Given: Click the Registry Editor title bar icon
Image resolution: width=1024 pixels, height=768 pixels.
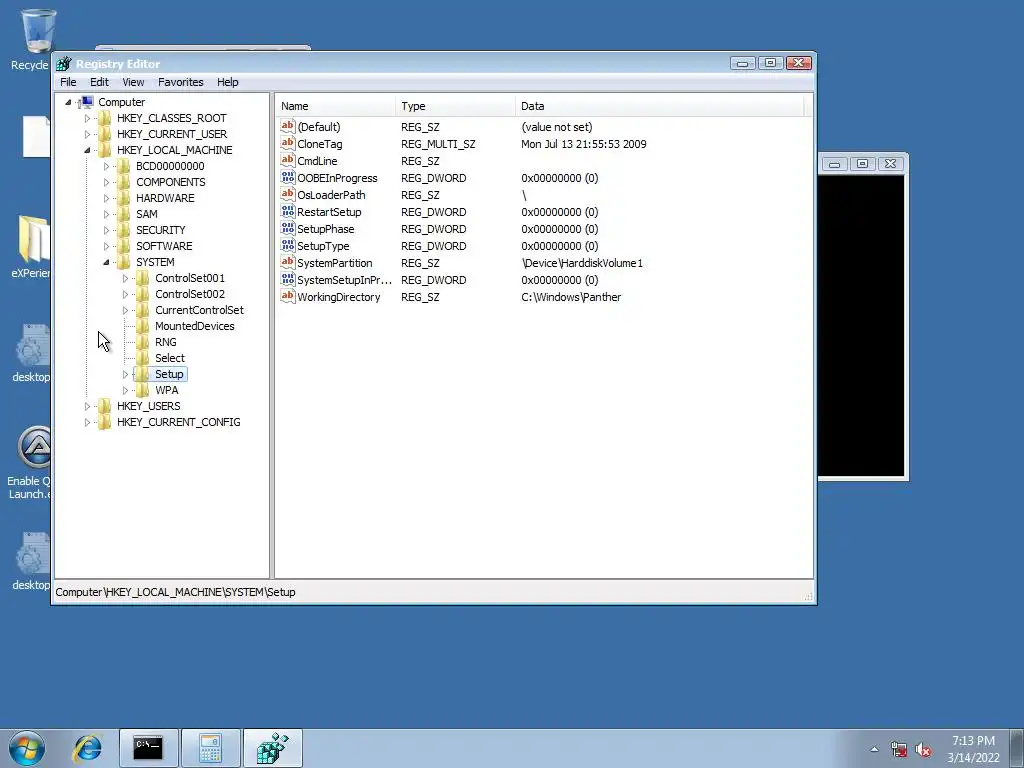Looking at the screenshot, I should [x=63, y=64].
